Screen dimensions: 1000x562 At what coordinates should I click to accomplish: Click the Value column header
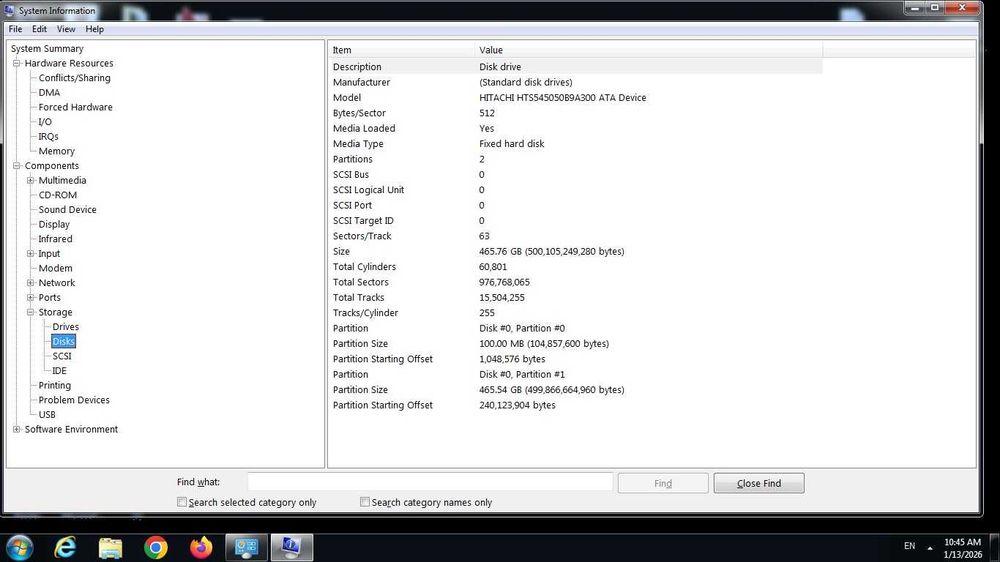click(x=649, y=50)
